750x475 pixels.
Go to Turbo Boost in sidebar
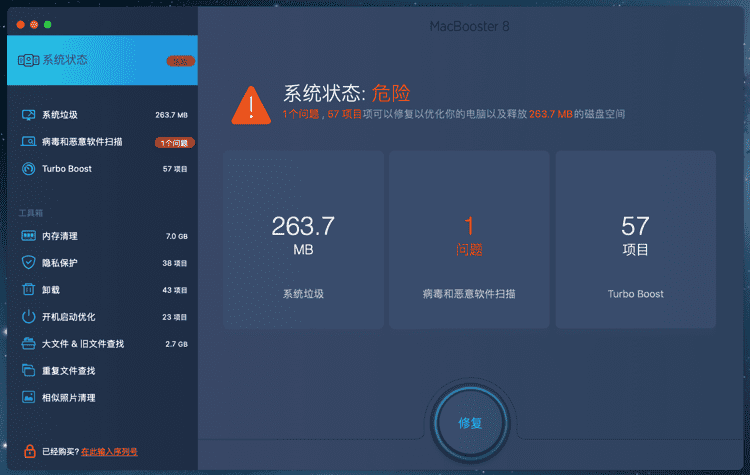102,169
